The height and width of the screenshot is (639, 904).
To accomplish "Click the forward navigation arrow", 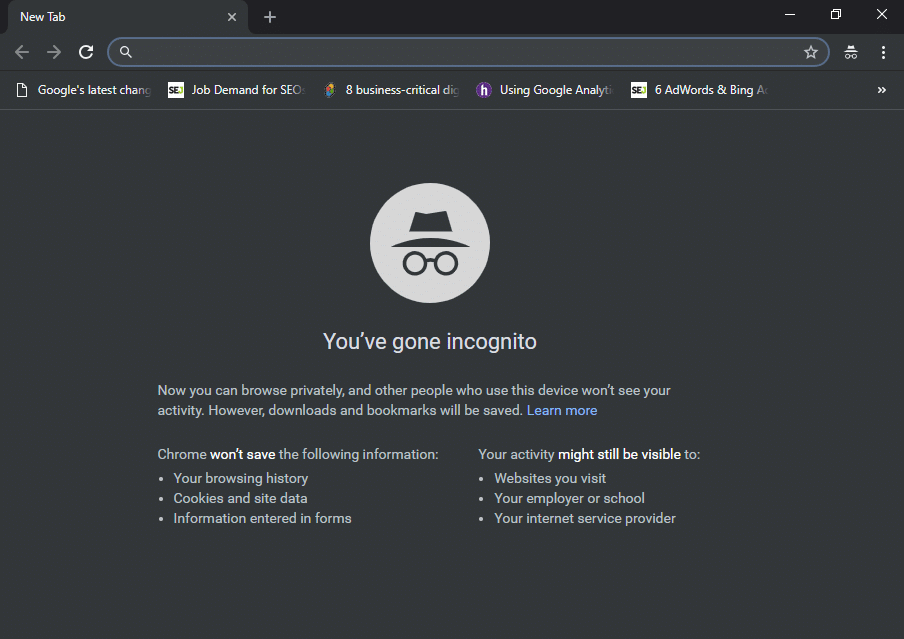I will [54, 52].
